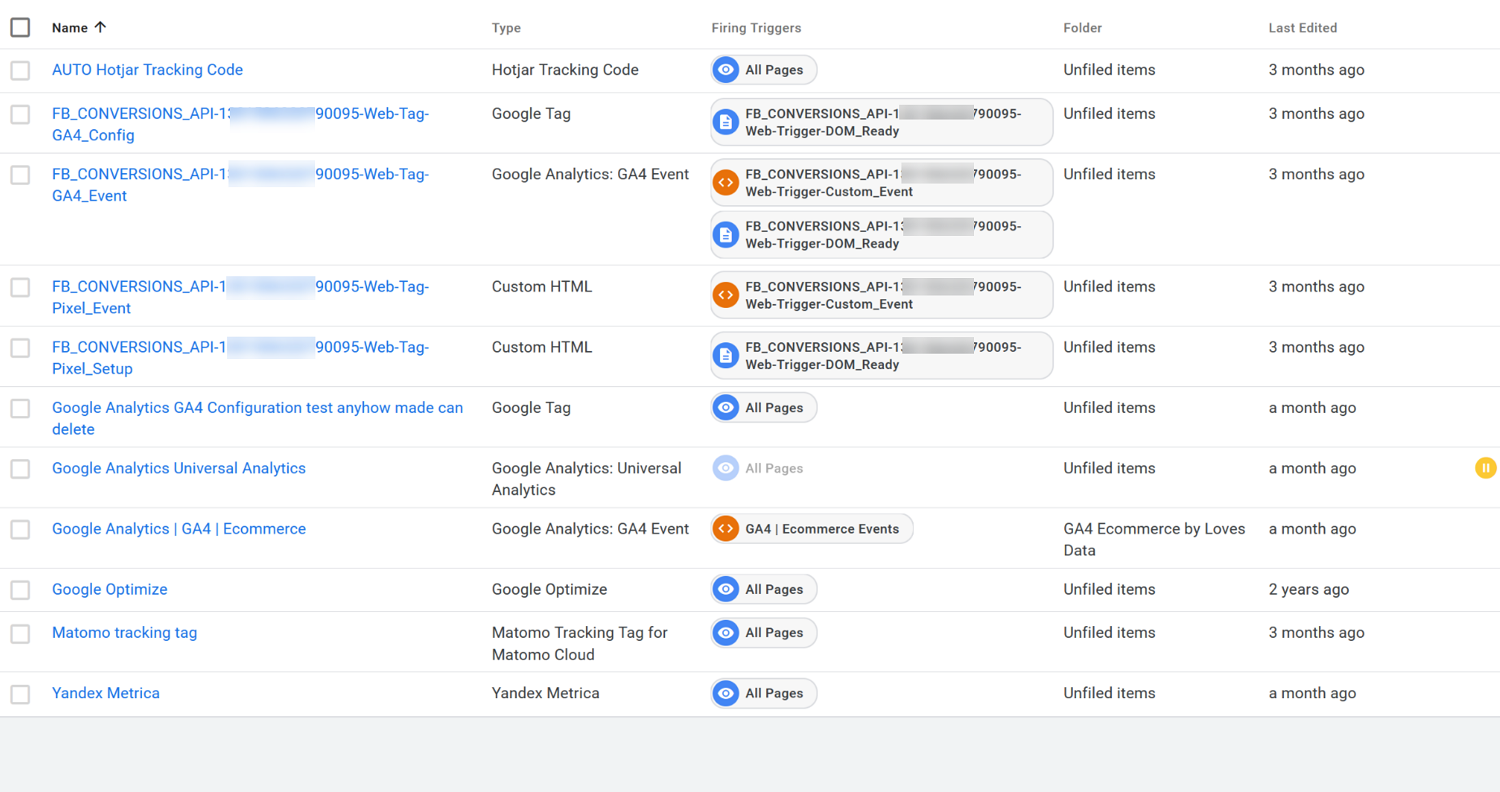Click orange custom event icon in Pixel_Event row

(726, 295)
